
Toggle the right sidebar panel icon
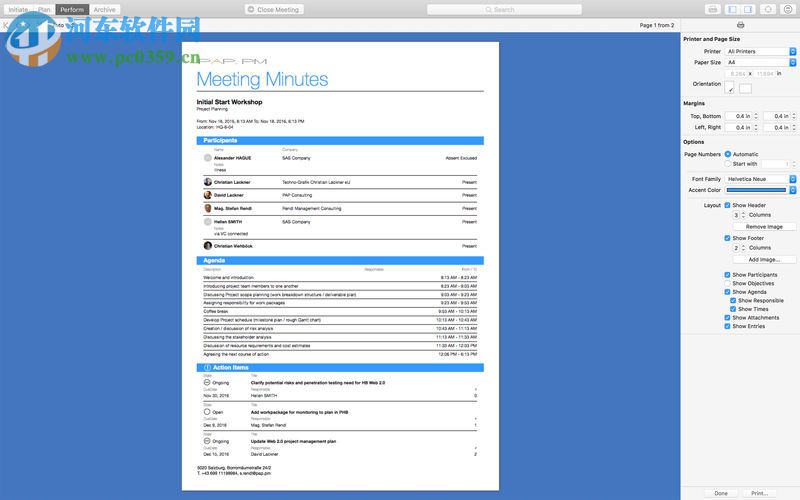[x=748, y=9]
